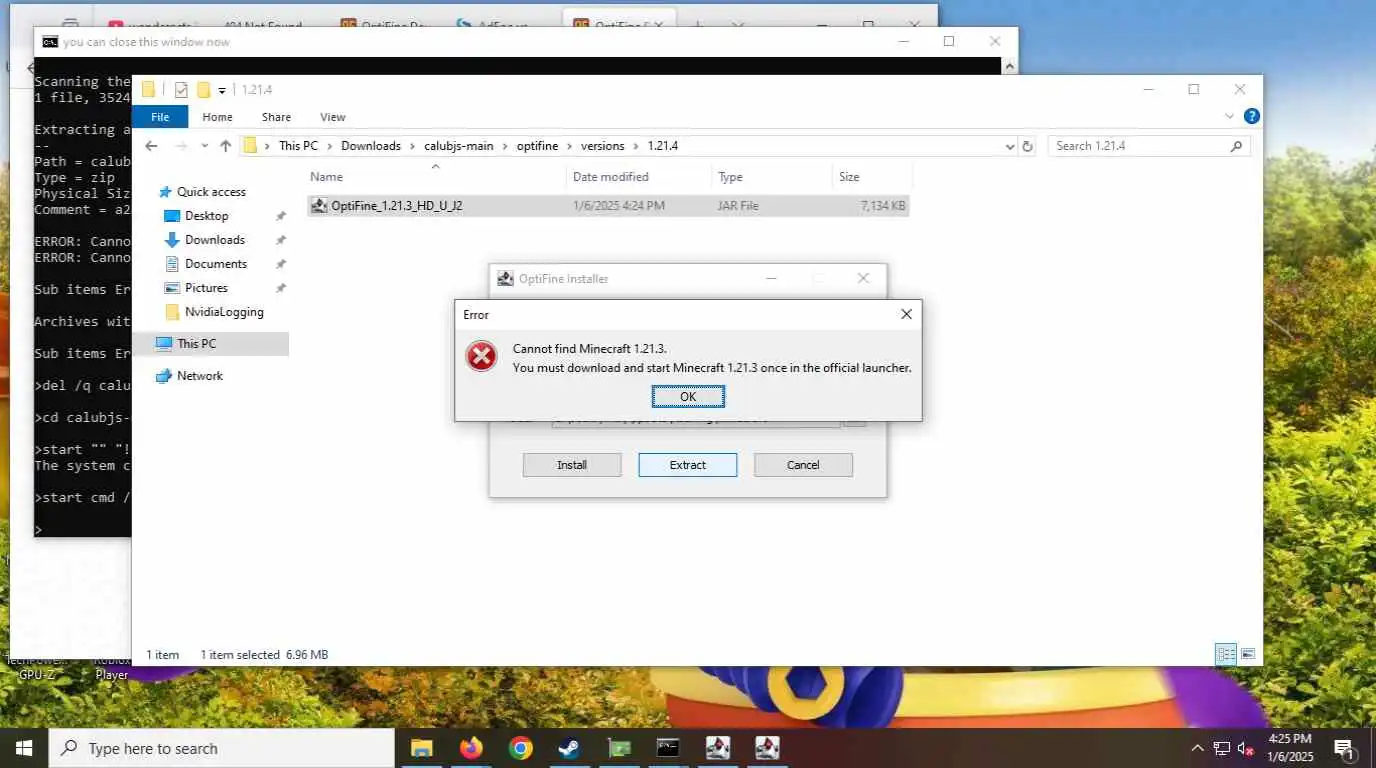This screenshot has height=768, width=1376.
Task: Click the New folder quick access icon
Action: [204, 90]
